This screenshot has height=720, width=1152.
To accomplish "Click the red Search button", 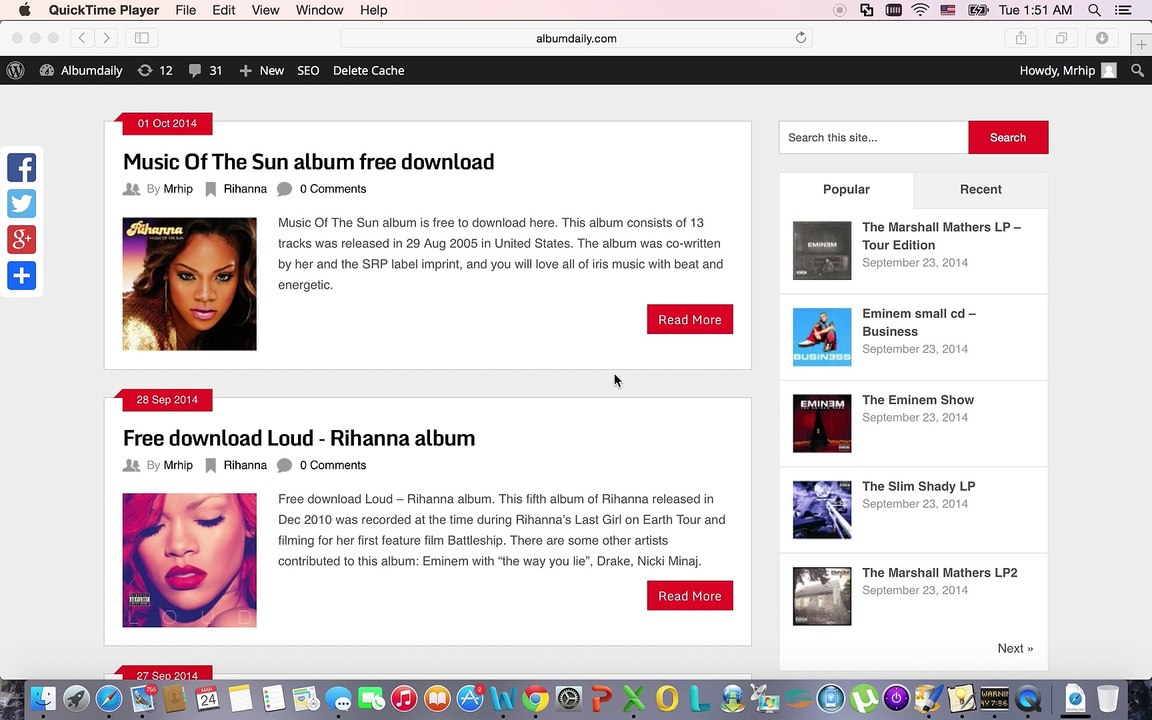I will click(x=1008, y=137).
